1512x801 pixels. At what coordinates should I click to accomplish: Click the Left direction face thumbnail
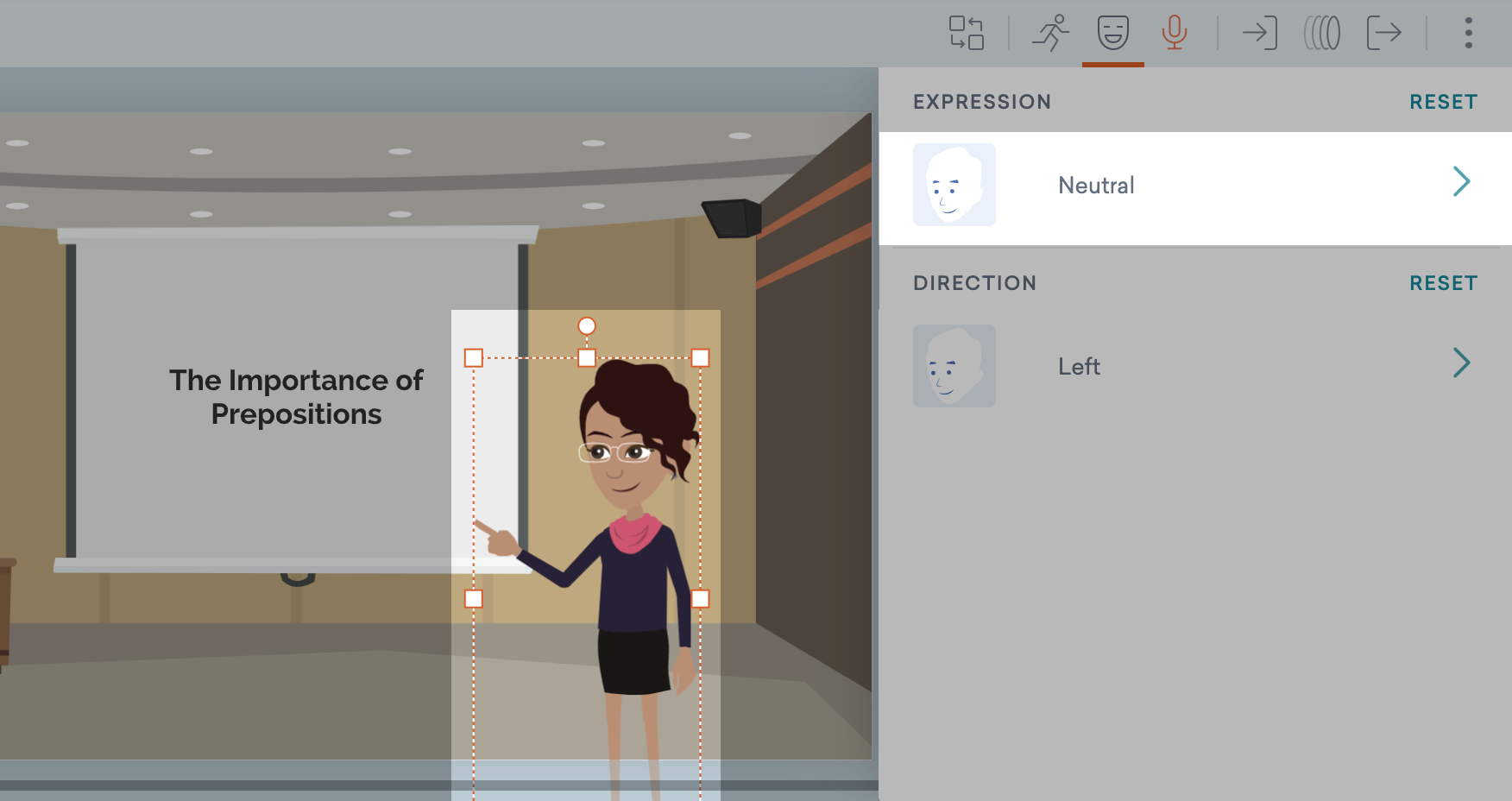click(x=954, y=366)
